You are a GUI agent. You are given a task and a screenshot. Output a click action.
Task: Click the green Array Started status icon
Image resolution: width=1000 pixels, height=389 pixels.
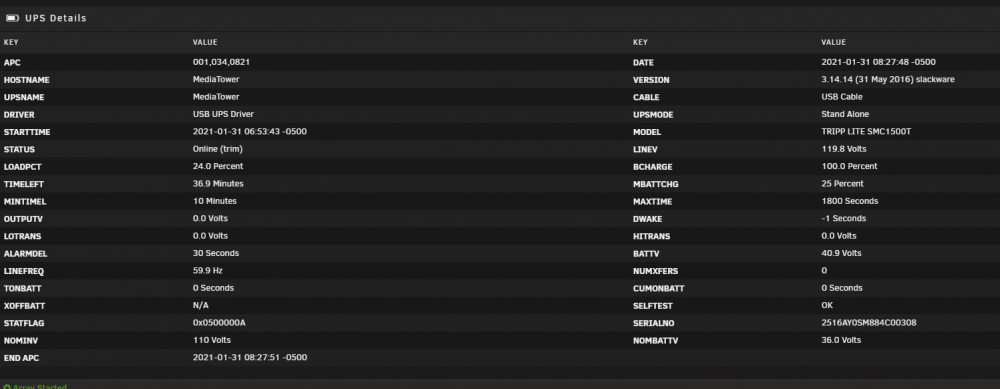coord(6,386)
